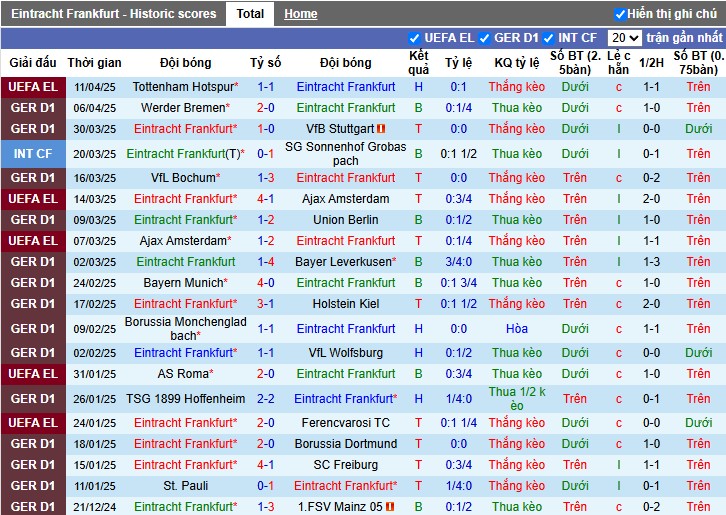The height and width of the screenshot is (515, 726).
Task: Click Borussia Monchengladbach team name
Action: click(185, 329)
